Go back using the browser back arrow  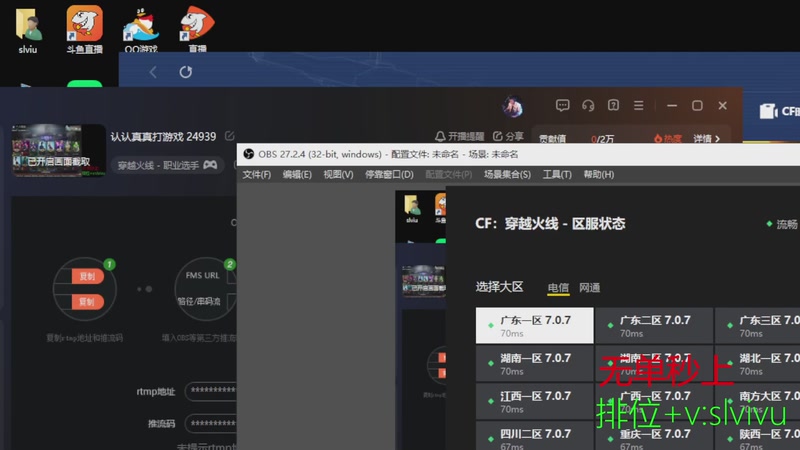point(153,72)
